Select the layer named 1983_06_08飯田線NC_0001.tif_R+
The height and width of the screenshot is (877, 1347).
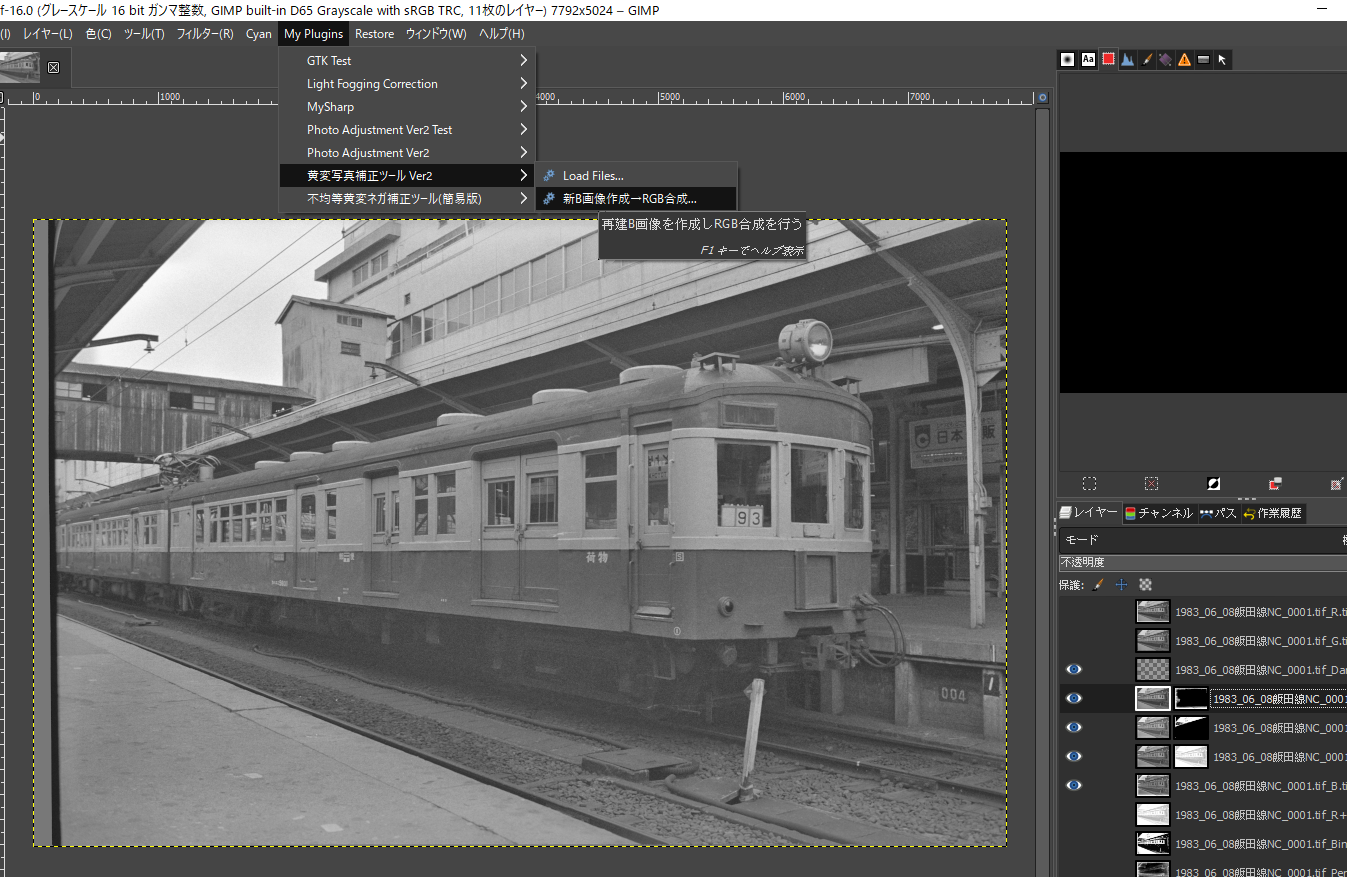coord(1260,814)
